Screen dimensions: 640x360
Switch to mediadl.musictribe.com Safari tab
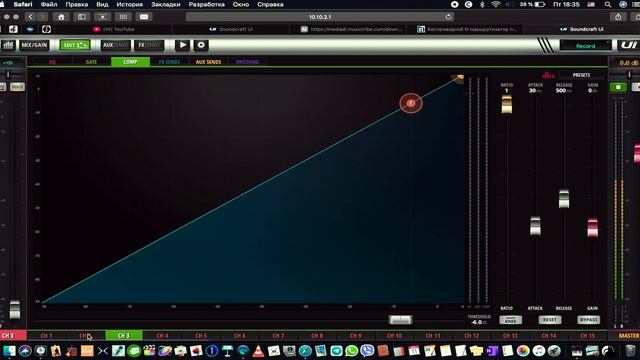[353, 29]
